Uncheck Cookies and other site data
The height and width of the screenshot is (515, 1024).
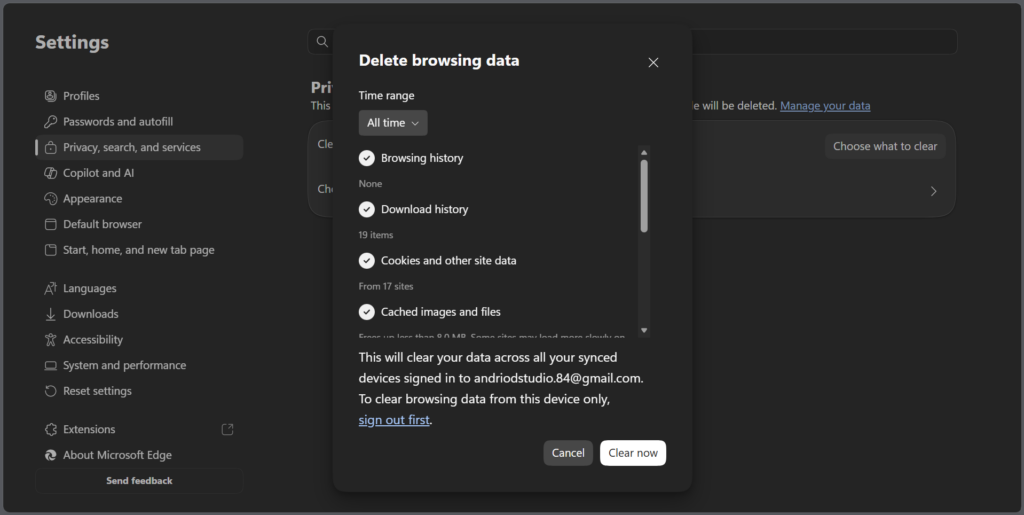click(366, 260)
